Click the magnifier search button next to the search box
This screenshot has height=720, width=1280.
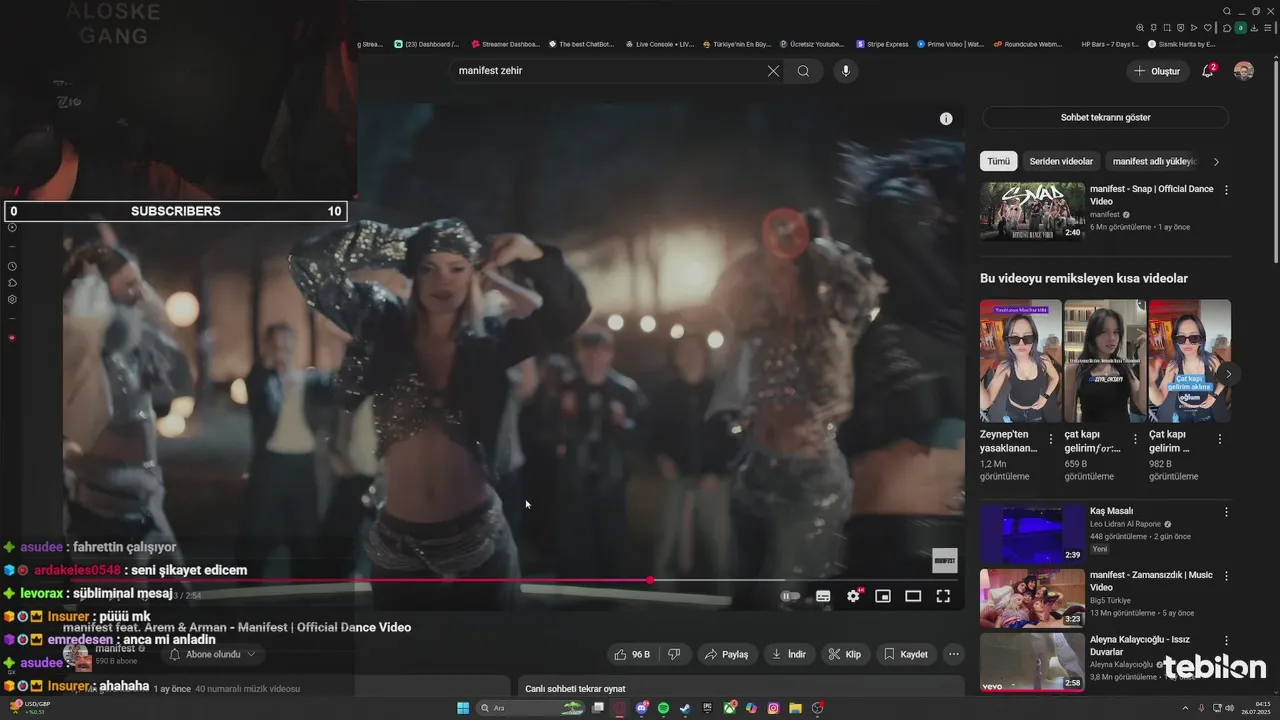(803, 71)
